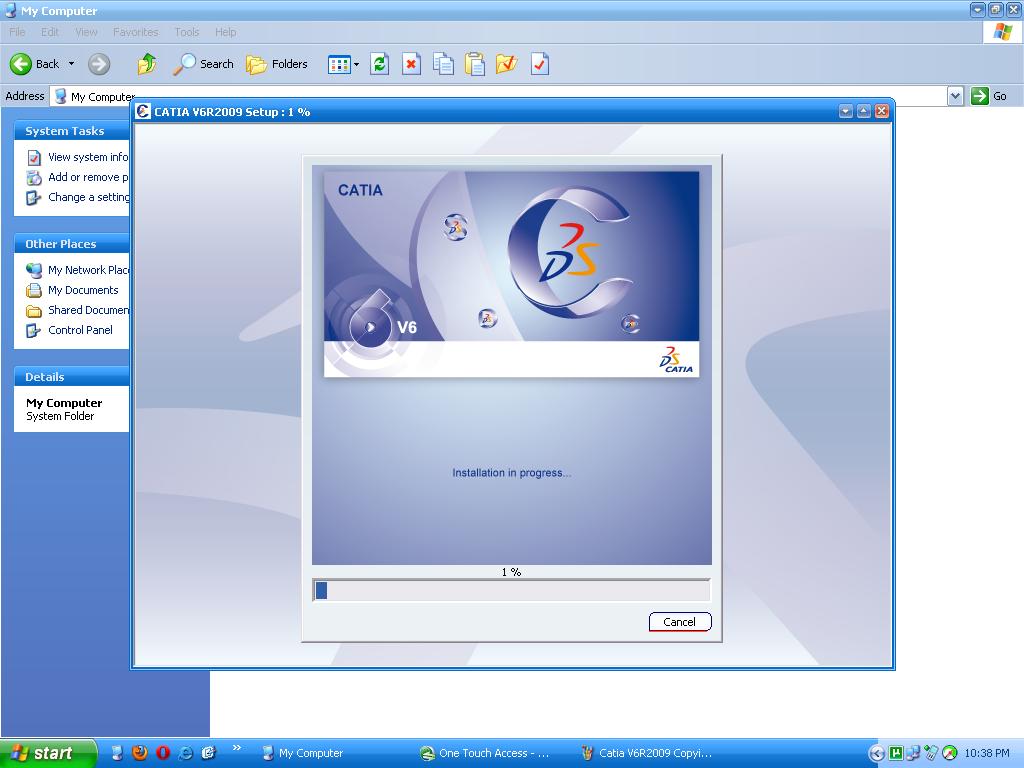Open Search in My Computer toolbar
The height and width of the screenshot is (768, 1024).
click(203, 64)
